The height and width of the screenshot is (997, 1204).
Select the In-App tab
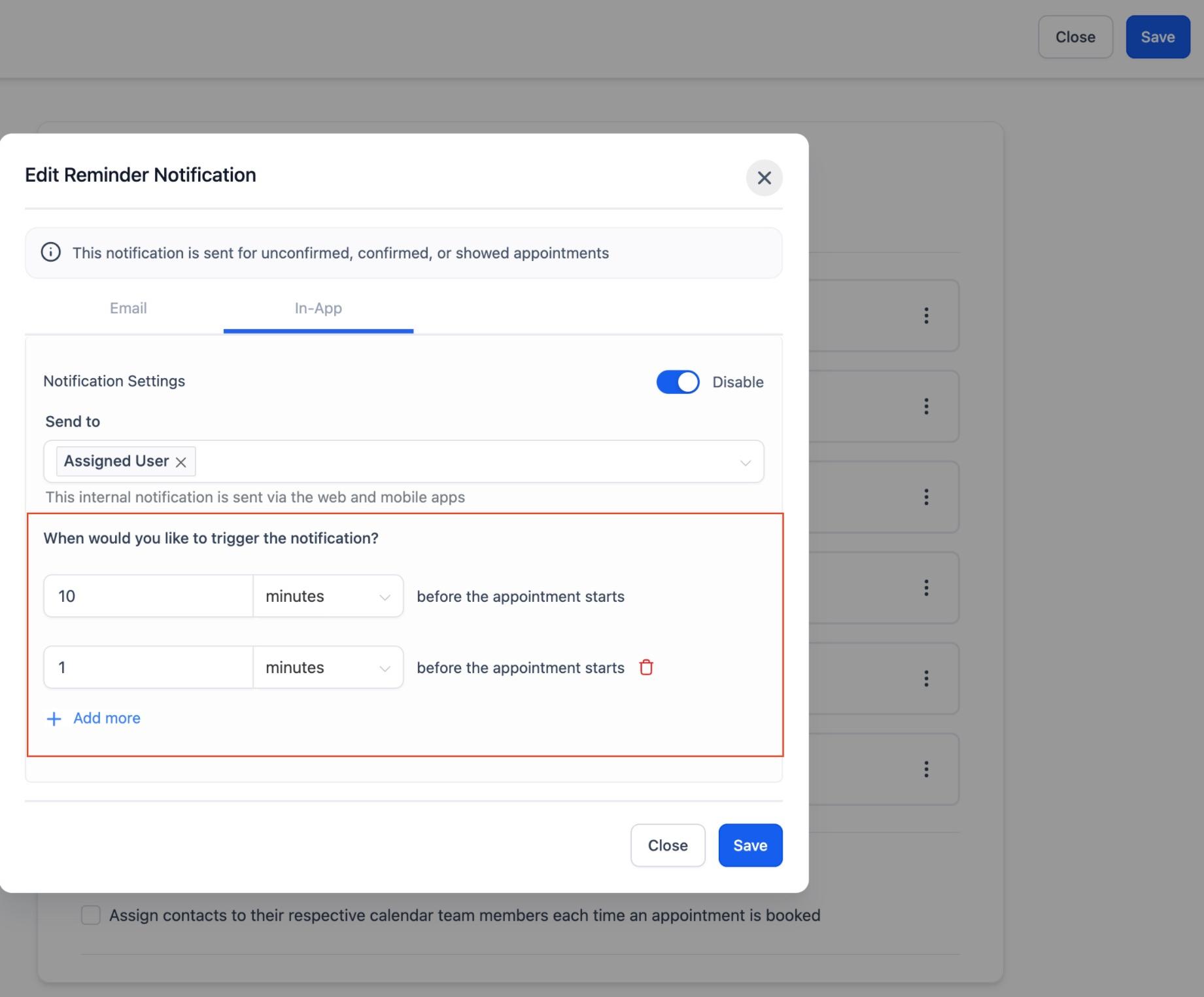coord(318,308)
